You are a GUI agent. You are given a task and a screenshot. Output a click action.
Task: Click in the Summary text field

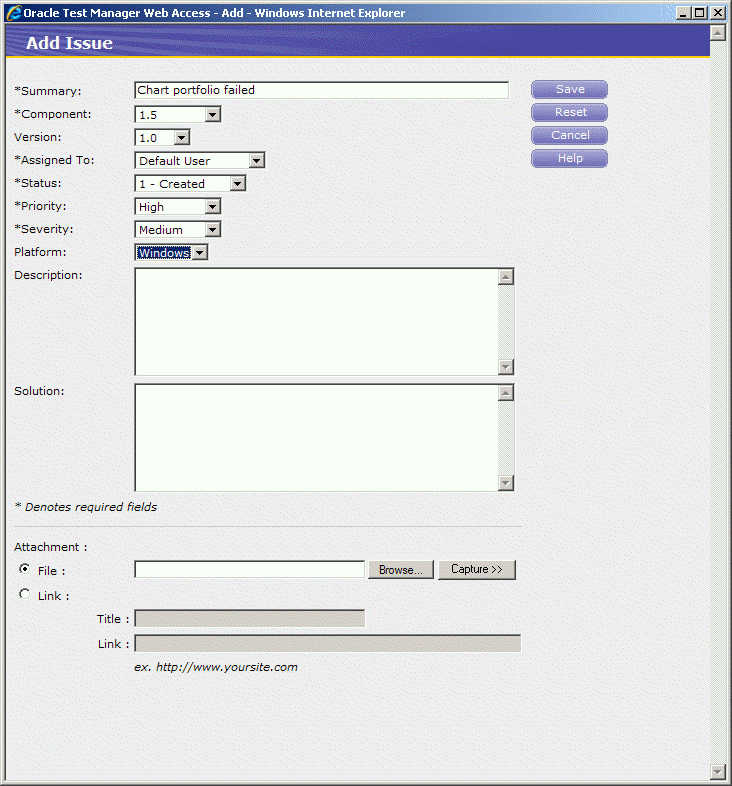coord(322,90)
